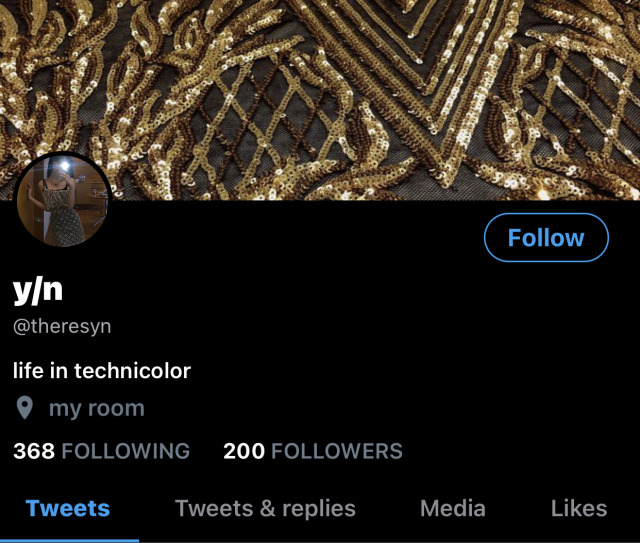The height and width of the screenshot is (543, 640).
Task: Switch to Tweets & replies tab
Action: pyautogui.click(x=265, y=510)
